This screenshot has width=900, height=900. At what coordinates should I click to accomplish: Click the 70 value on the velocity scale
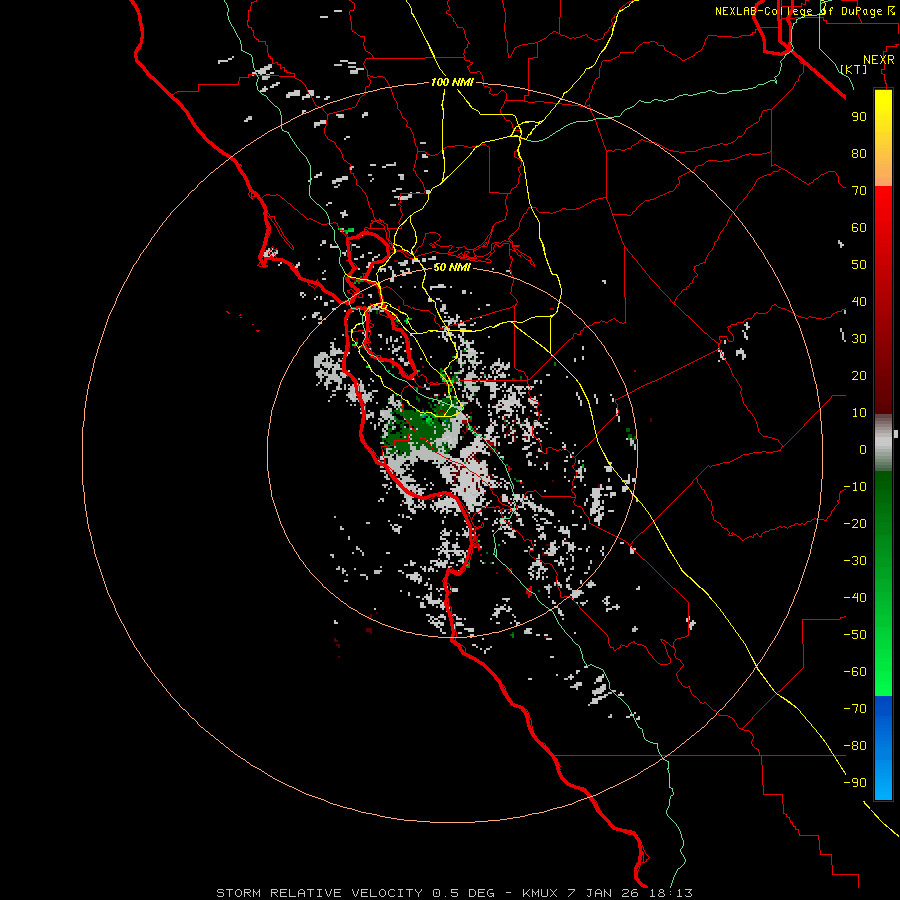pyautogui.click(x=859, y=191)
